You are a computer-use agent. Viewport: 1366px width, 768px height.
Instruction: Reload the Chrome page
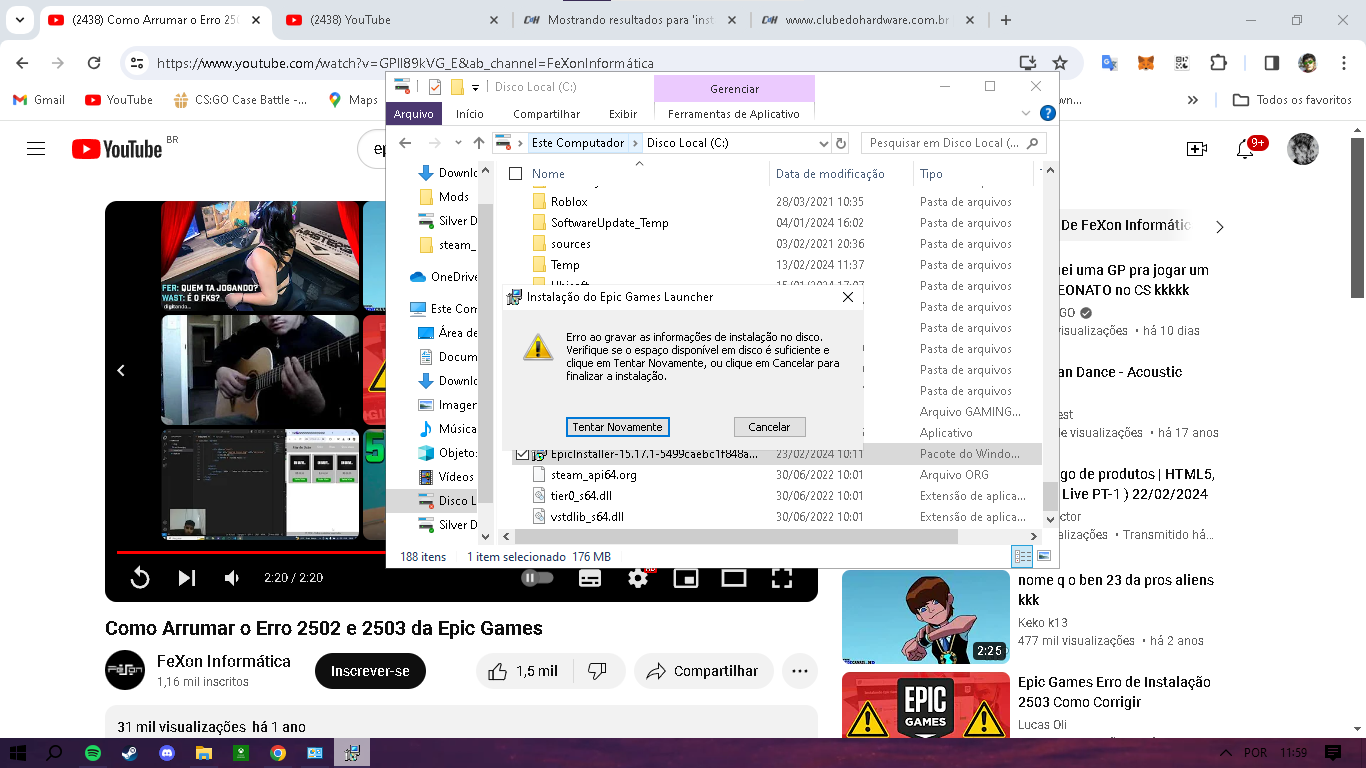[x=94, y=63]
